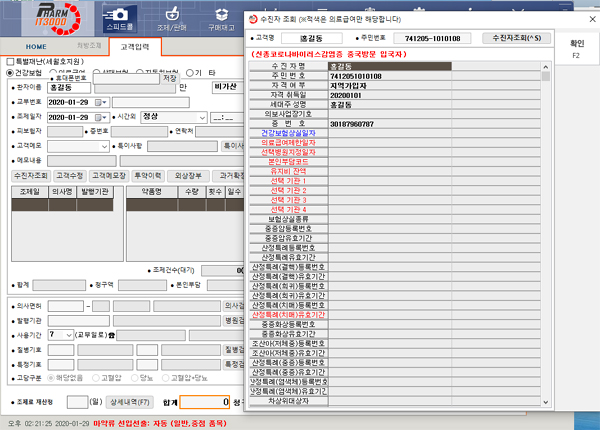Image resolution: width=600 pixels, height=430 pixels.
Task: Click the 합계 field outlined in orange
Action: tap(205, 402)
